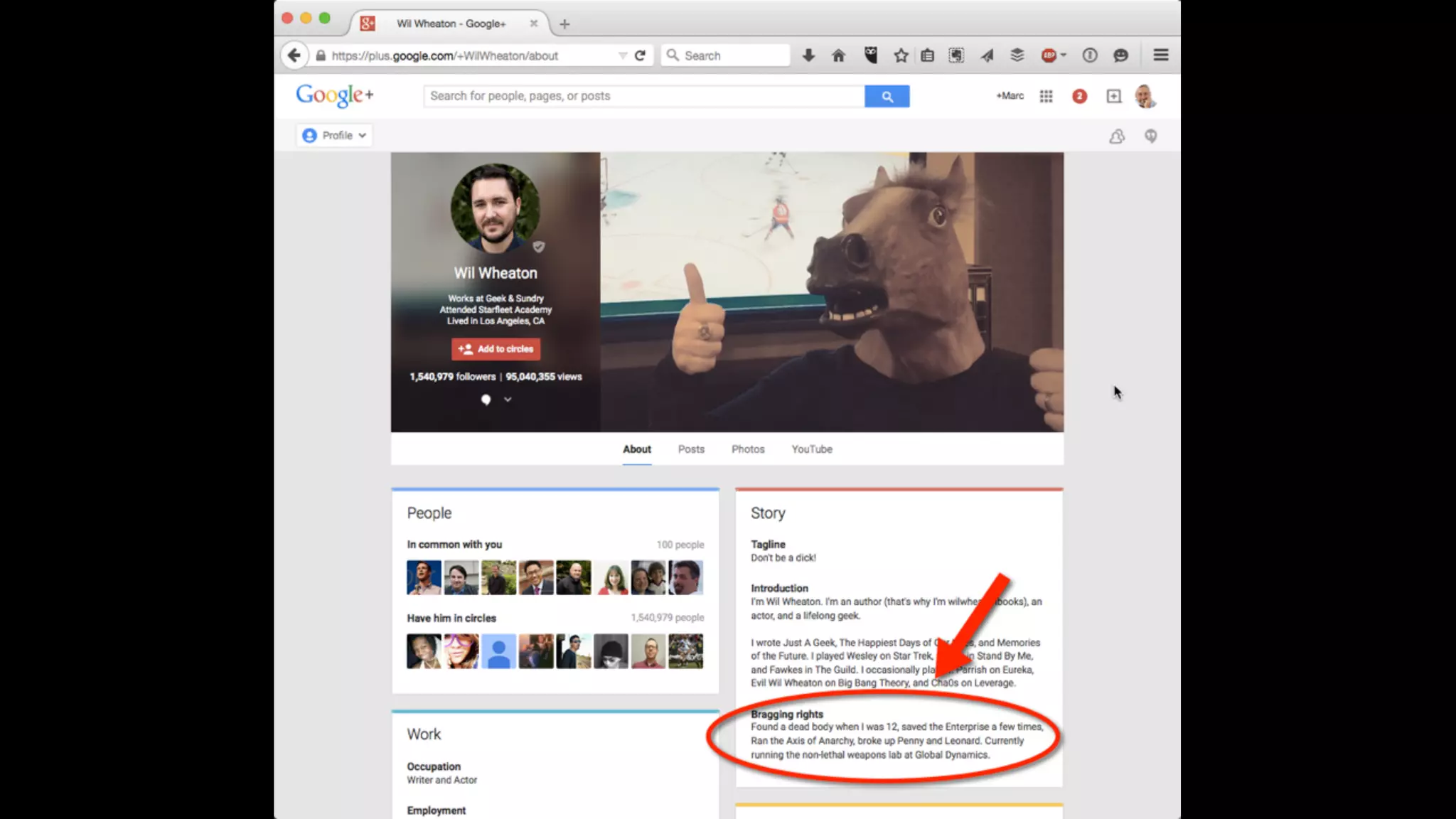The width and height of the screenshot is (1456, 819).
Task: Click the chat smiley toolbar icon
Action: tap(1121, 55)
